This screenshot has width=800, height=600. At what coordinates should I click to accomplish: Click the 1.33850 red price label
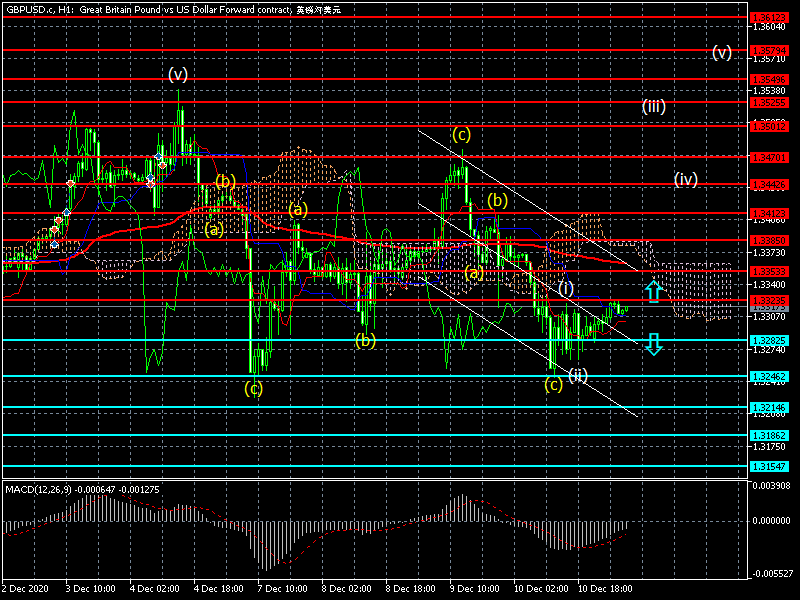click(769, 240)
